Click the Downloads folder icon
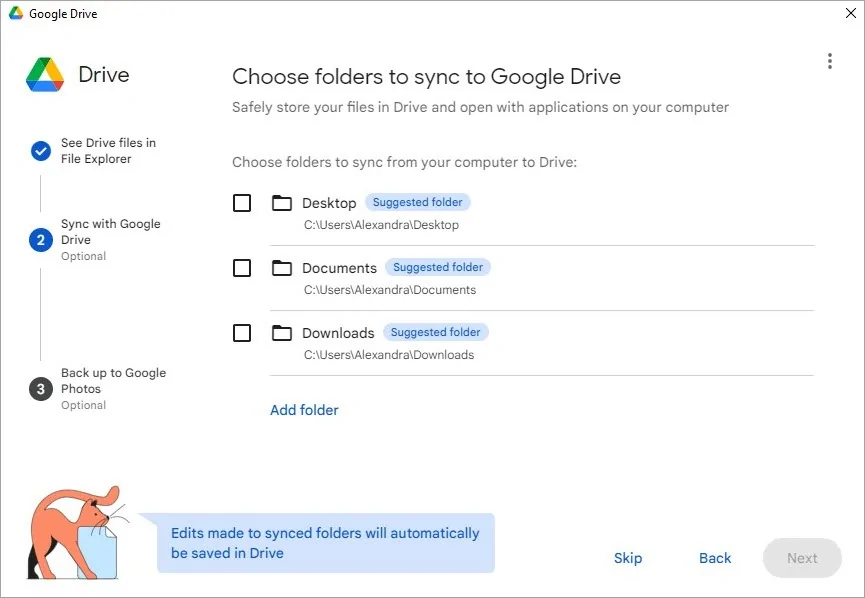865x598 pixels. coord(281,332)
